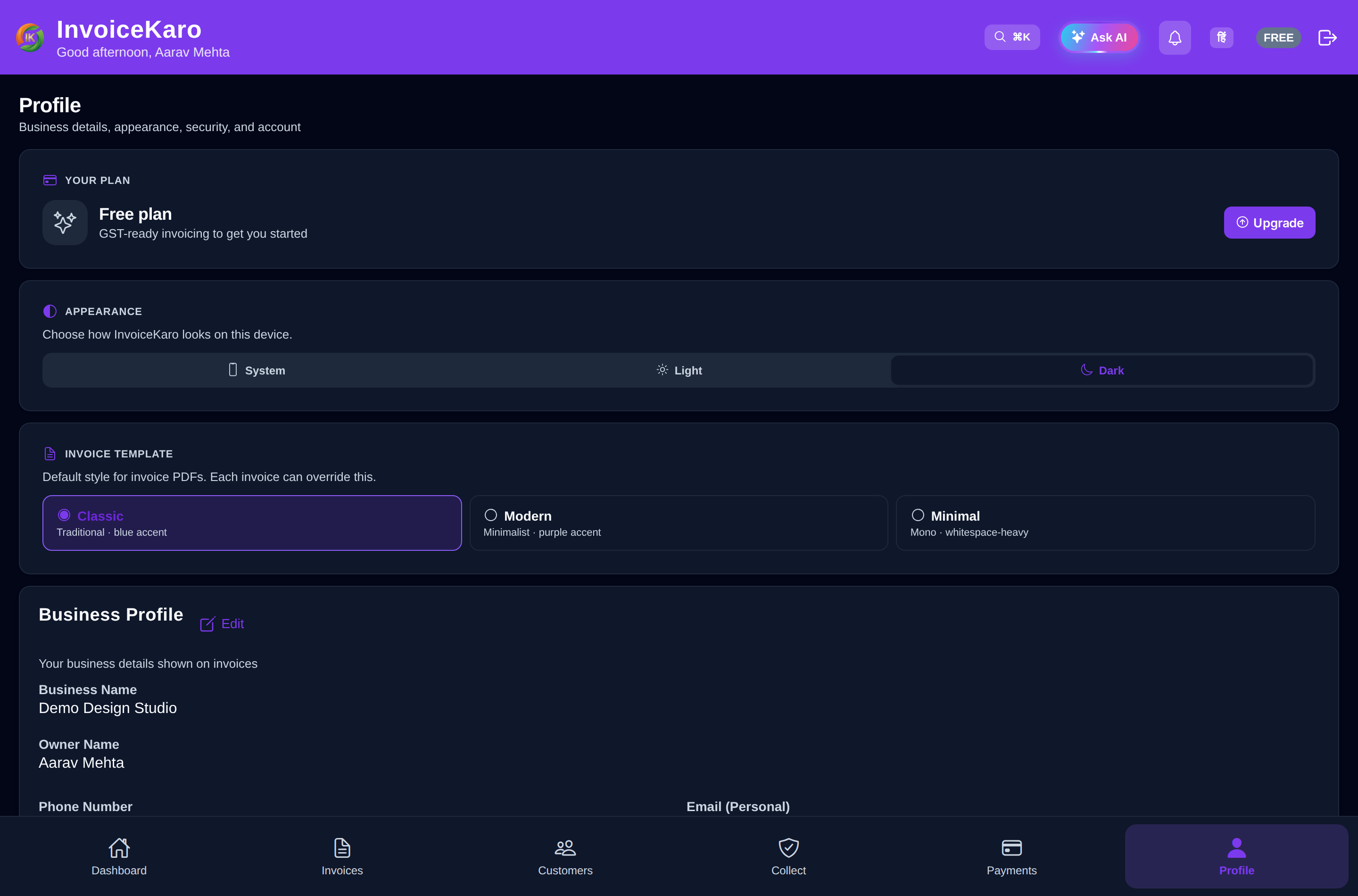The width and height of the screenshot is (1358, 896).
Task: Click the Invoice Template document icon
Action: (50, 454)
